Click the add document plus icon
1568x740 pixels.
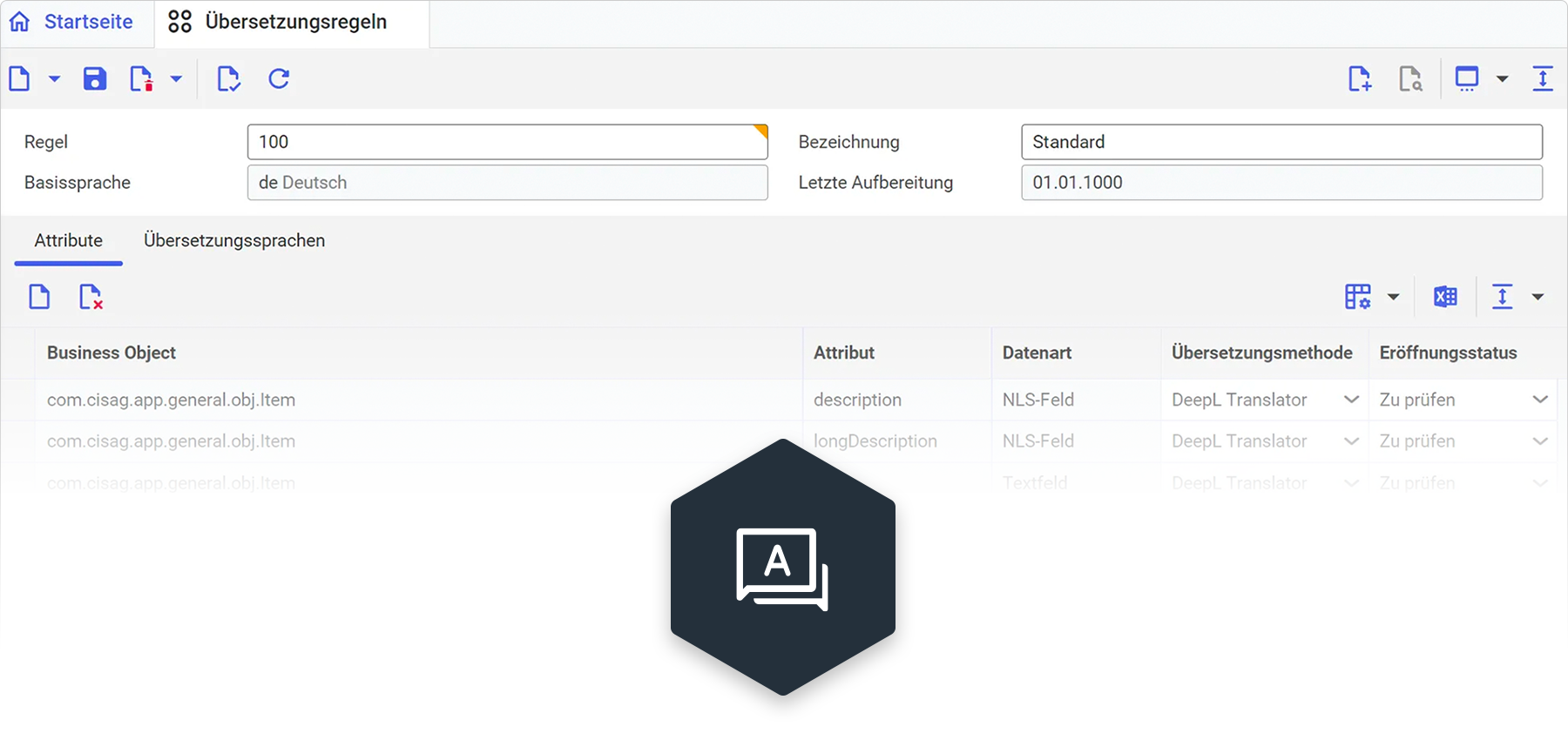point(1360,78)
